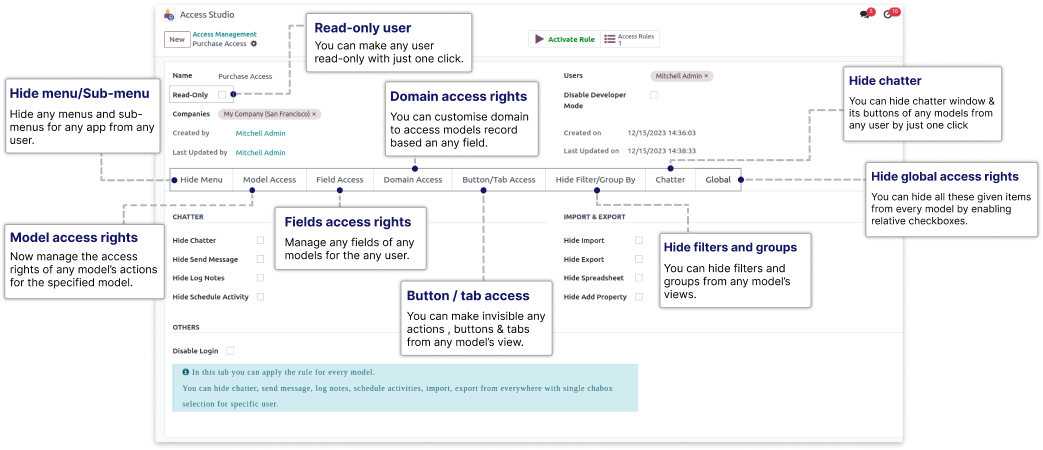Click the info icon in the blue notice
This screenshot has height=450, width=1043.
coord(186,372)
